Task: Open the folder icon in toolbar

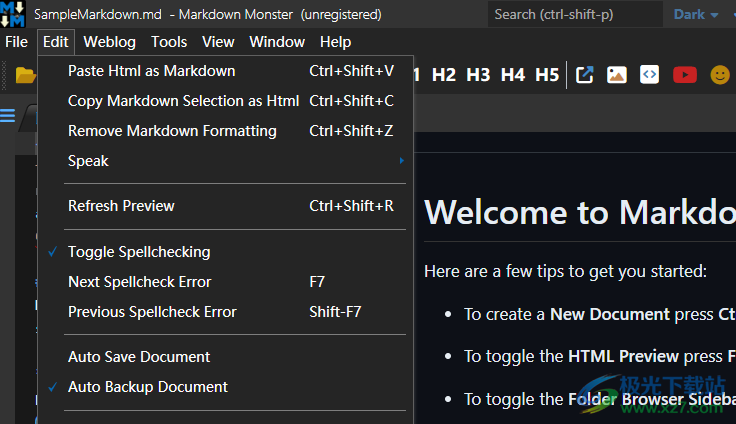Action: [26, 75]
